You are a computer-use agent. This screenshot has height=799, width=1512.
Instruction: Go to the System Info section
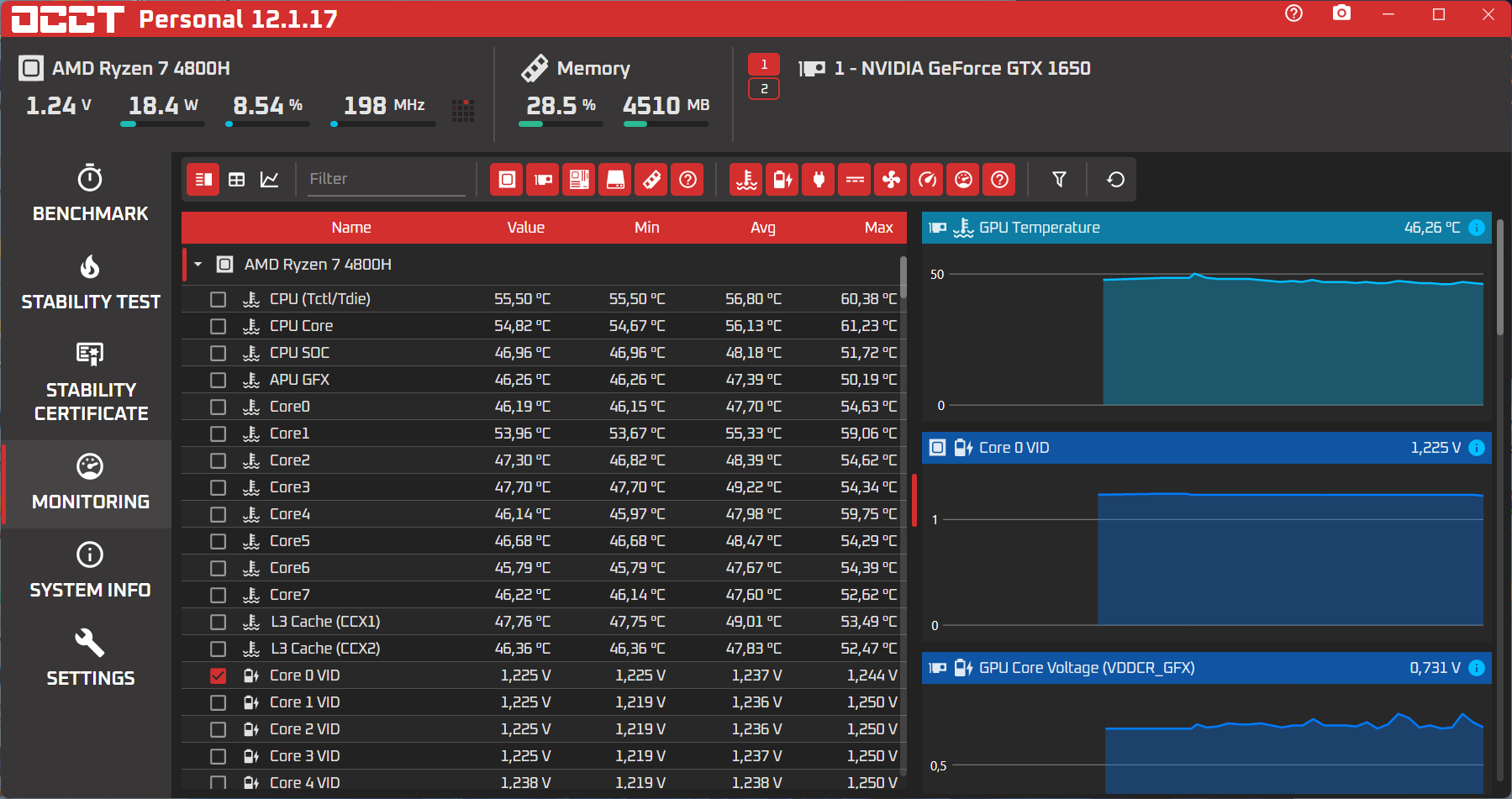point(90,570)
